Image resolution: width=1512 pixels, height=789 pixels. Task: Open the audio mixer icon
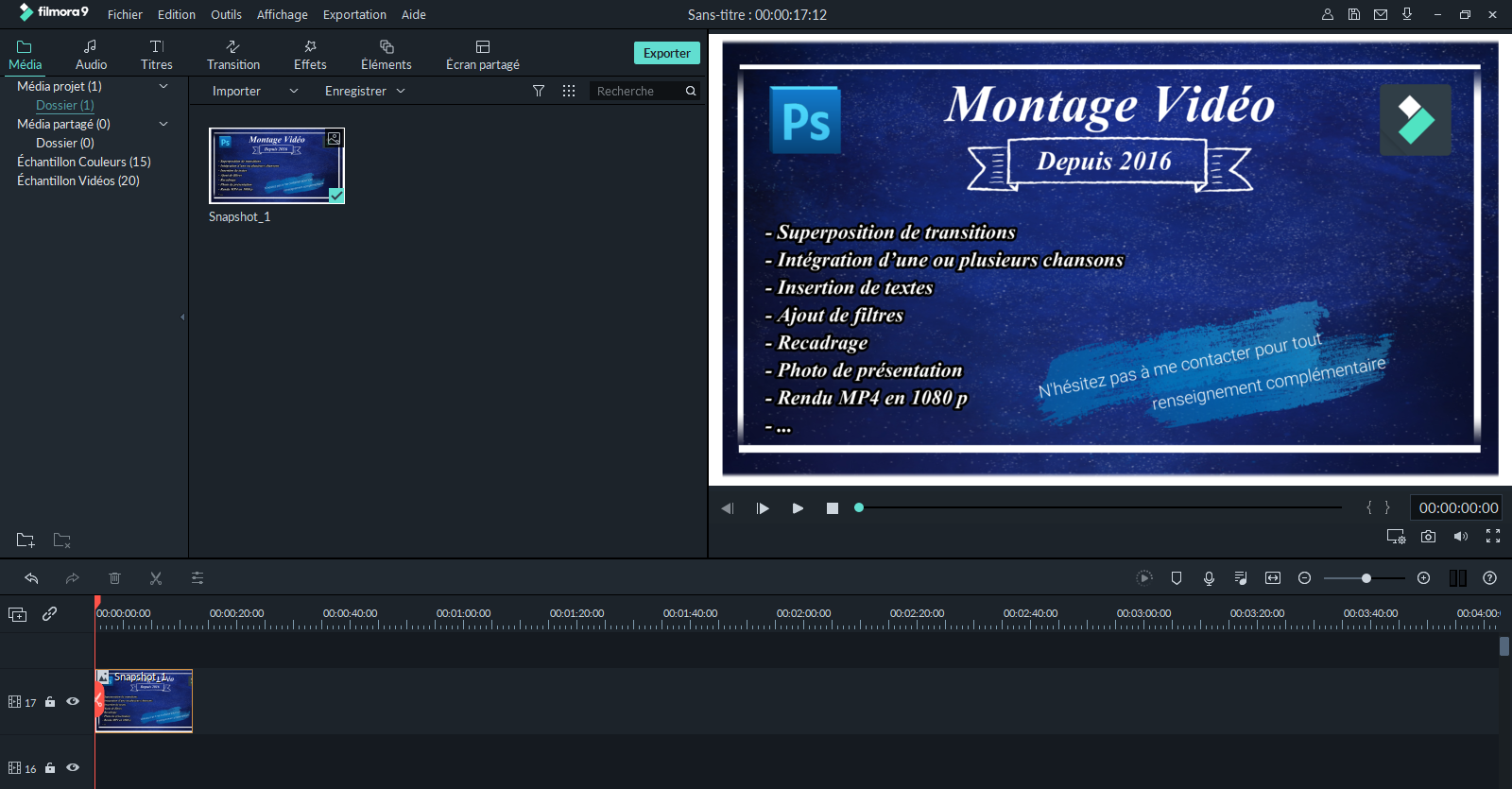tap(1241, 578)
